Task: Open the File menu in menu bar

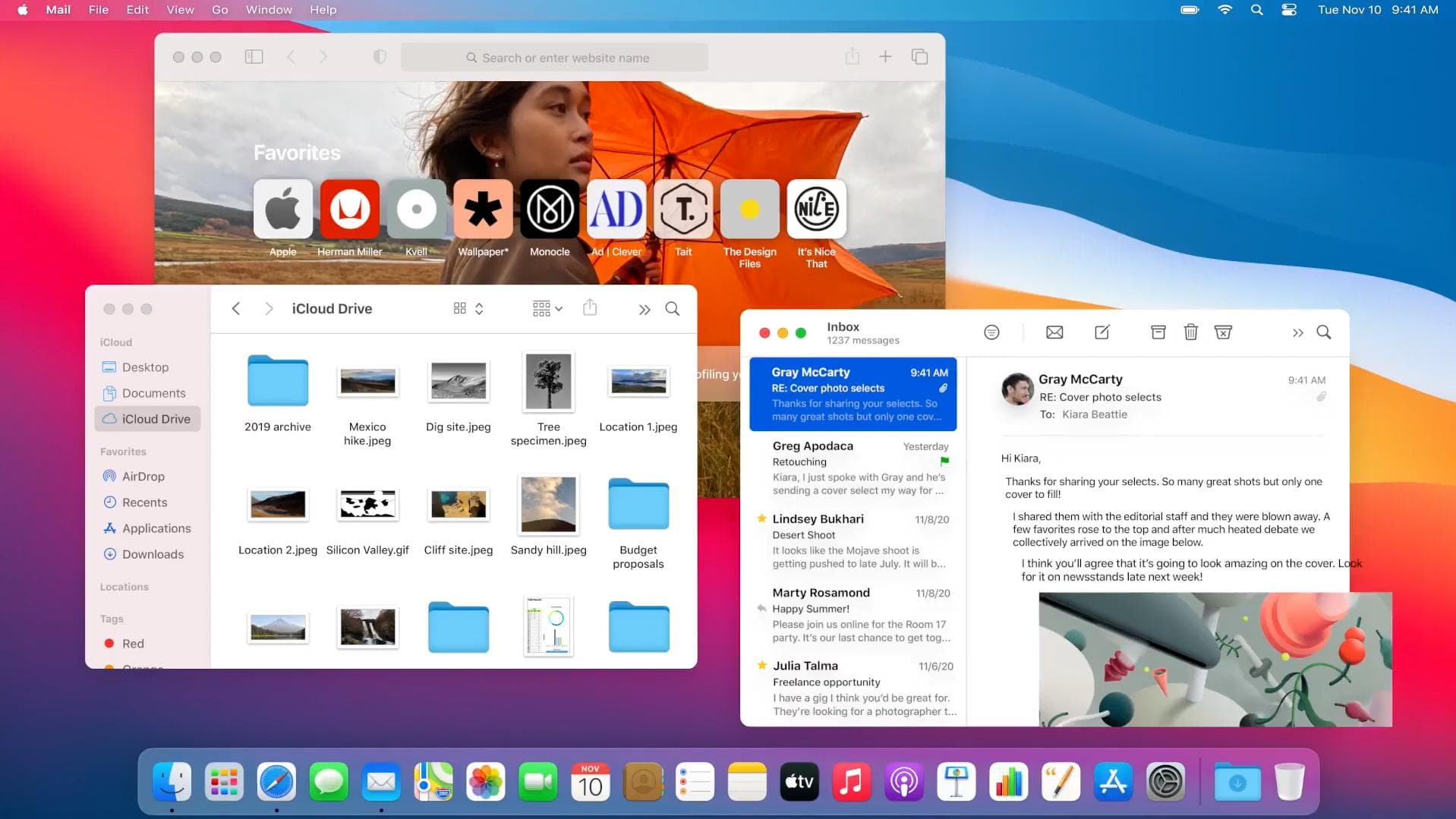Action: (98, 10)
